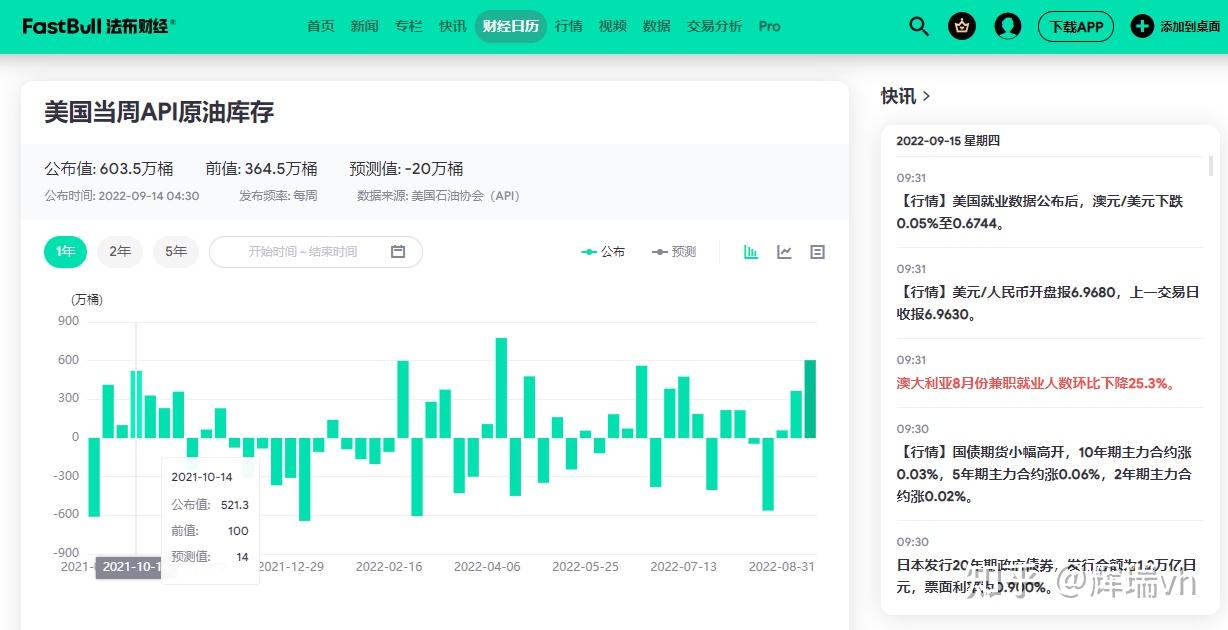This screenshot has height=630, width=1228.
Task: Click the 预测值: -20万桶 text
Action: [x=406, y=169]
